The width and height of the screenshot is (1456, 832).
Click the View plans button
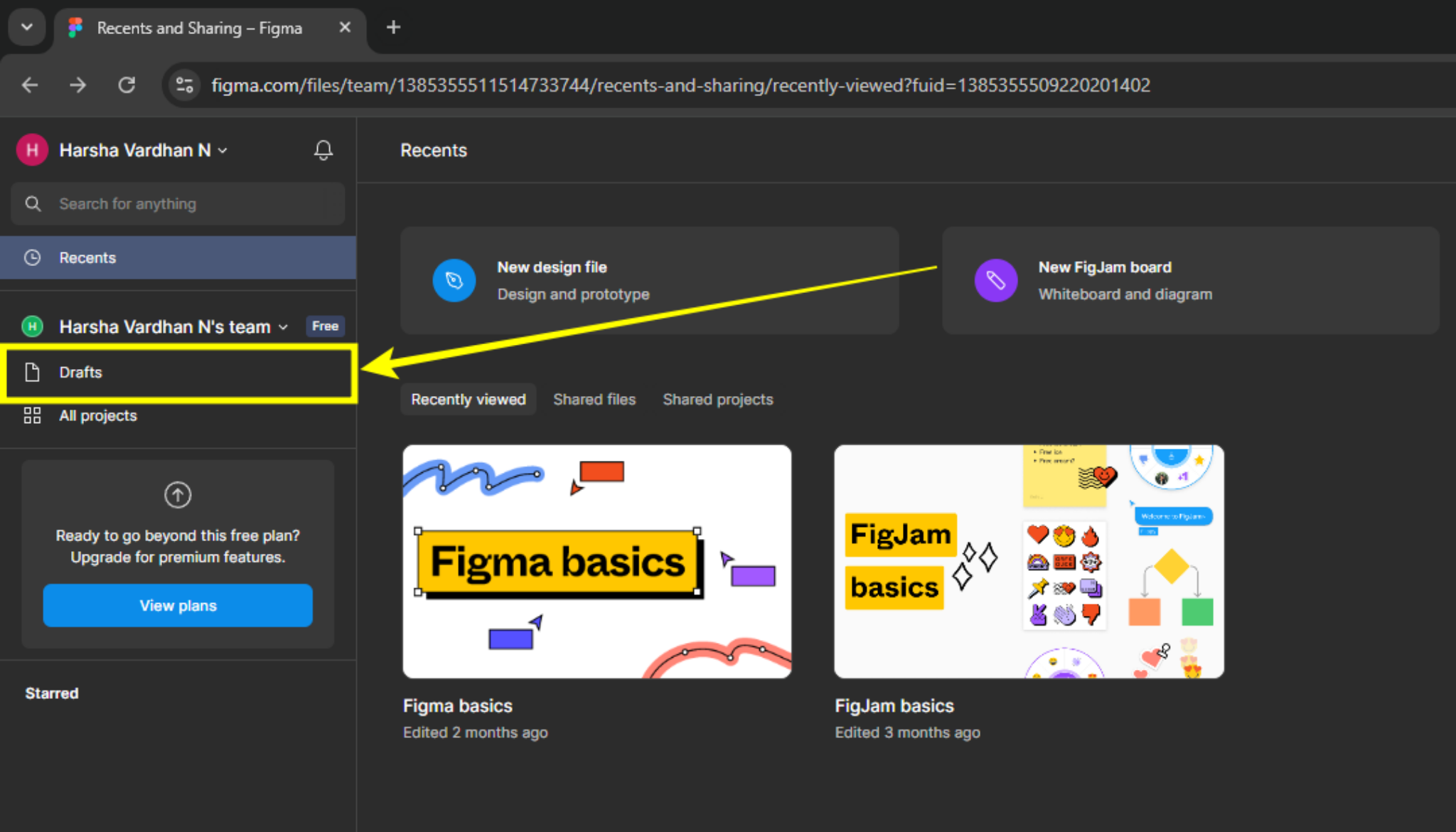(178, 605)
